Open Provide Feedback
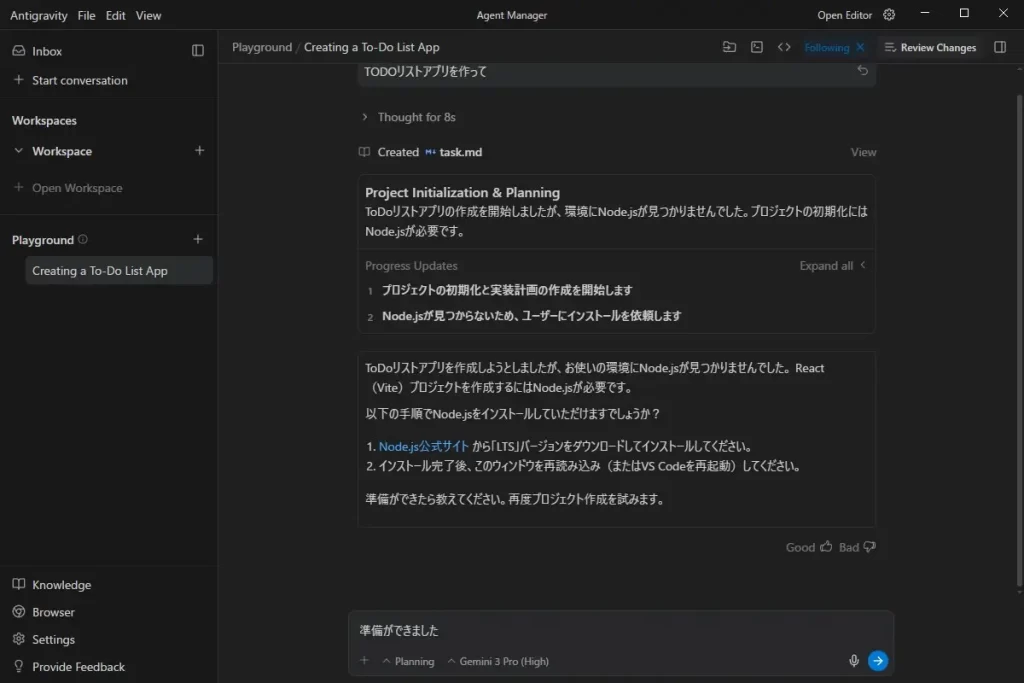The height and width of the screenshot is (683, 1024). 69,667
